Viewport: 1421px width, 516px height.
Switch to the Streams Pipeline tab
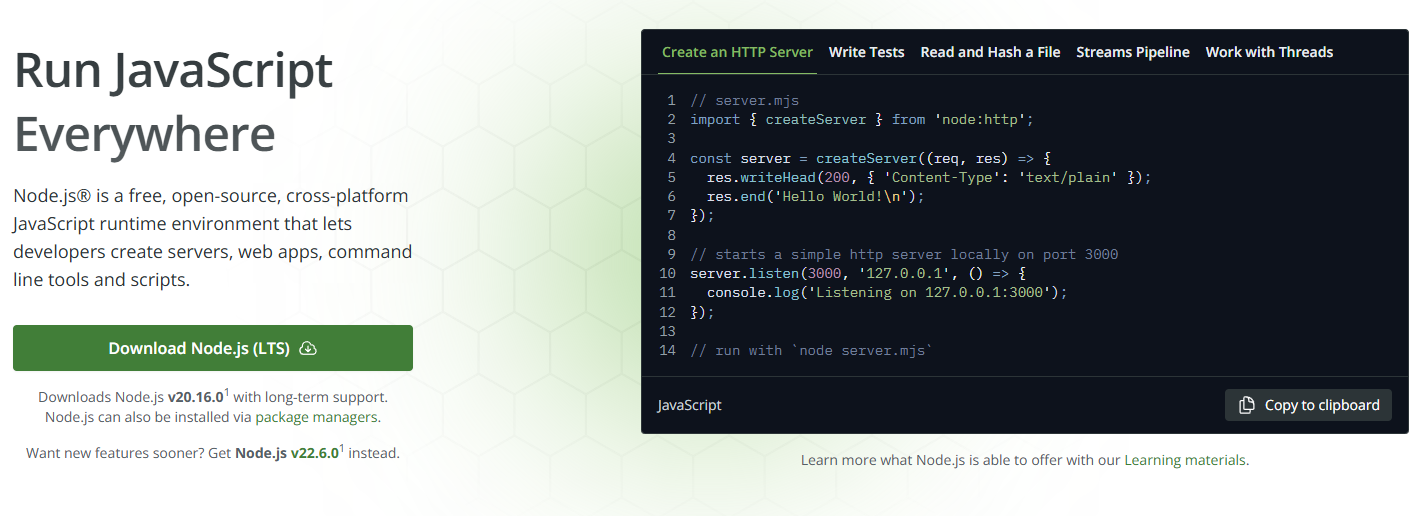tap(1133, 52)
